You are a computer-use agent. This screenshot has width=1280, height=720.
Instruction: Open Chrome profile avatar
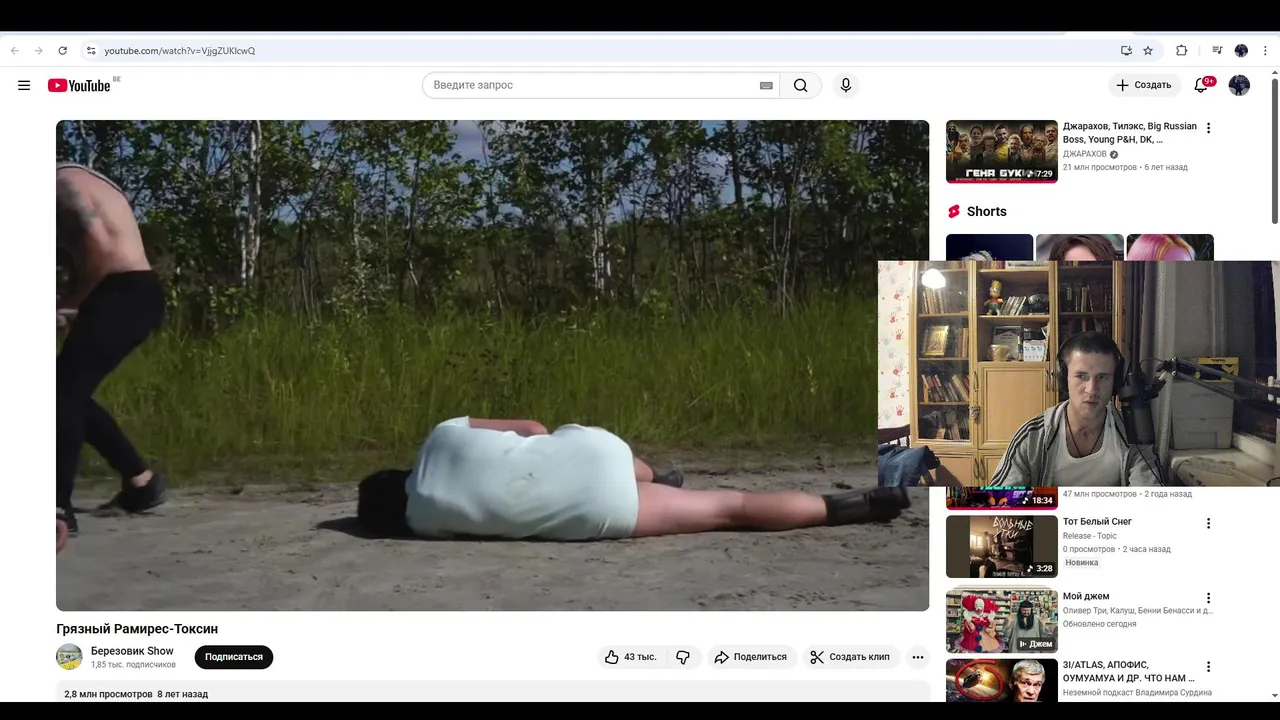point(1241,51)
